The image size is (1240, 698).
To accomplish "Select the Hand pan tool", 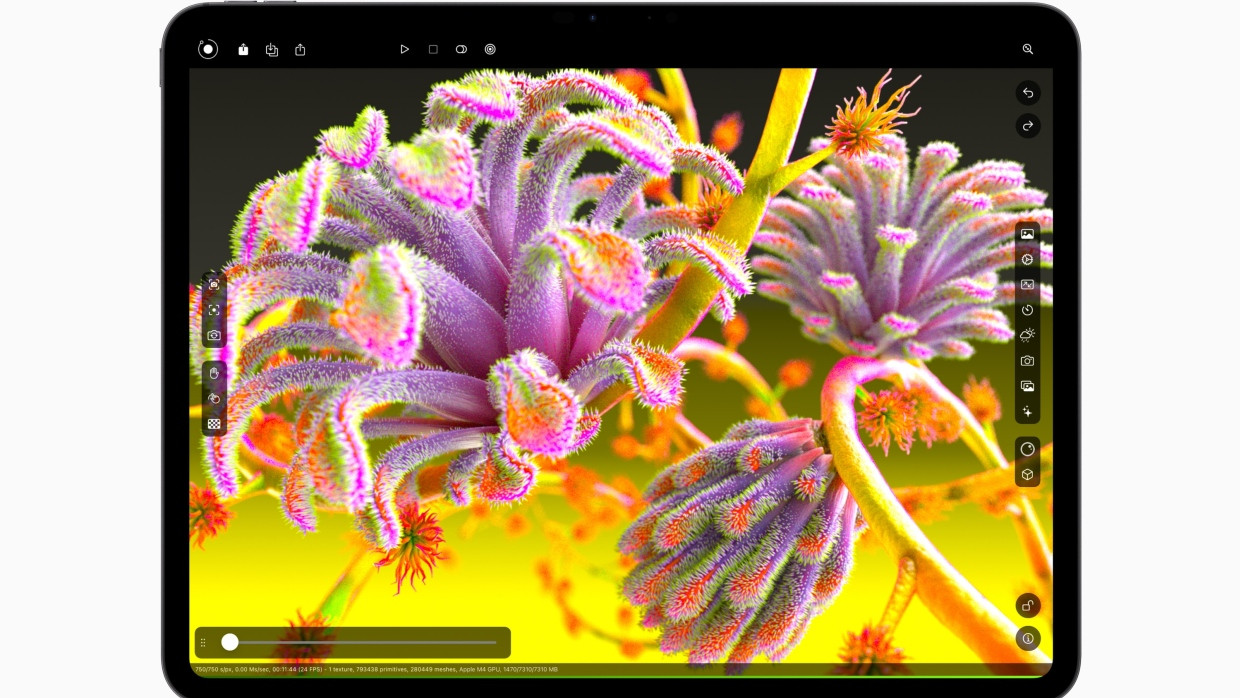I will (x=215, y=372).
